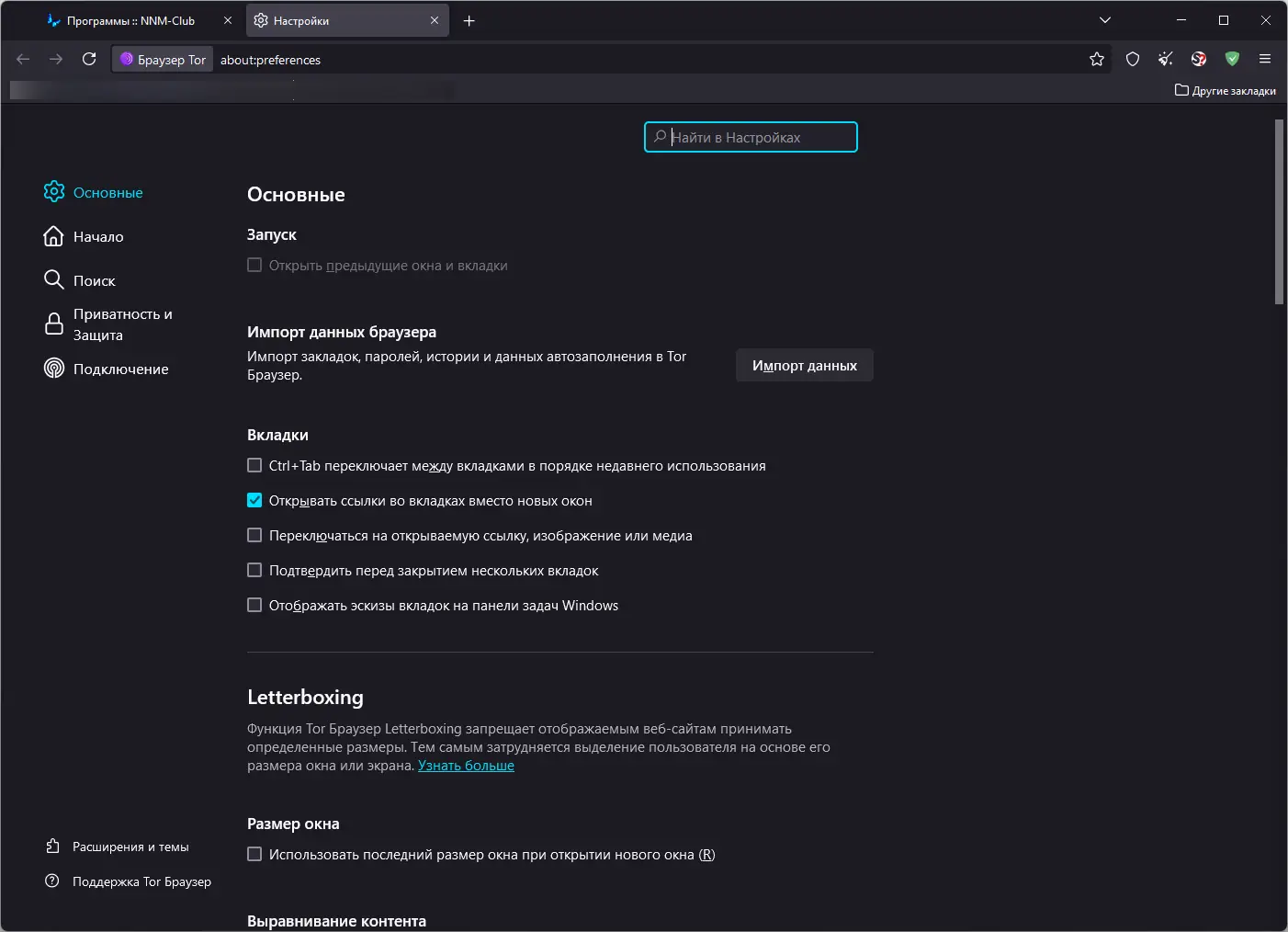The width and height of the screenshot is (1288, 932).
Task: Click the New Identity broom icon
Action: coord(1166,60)
